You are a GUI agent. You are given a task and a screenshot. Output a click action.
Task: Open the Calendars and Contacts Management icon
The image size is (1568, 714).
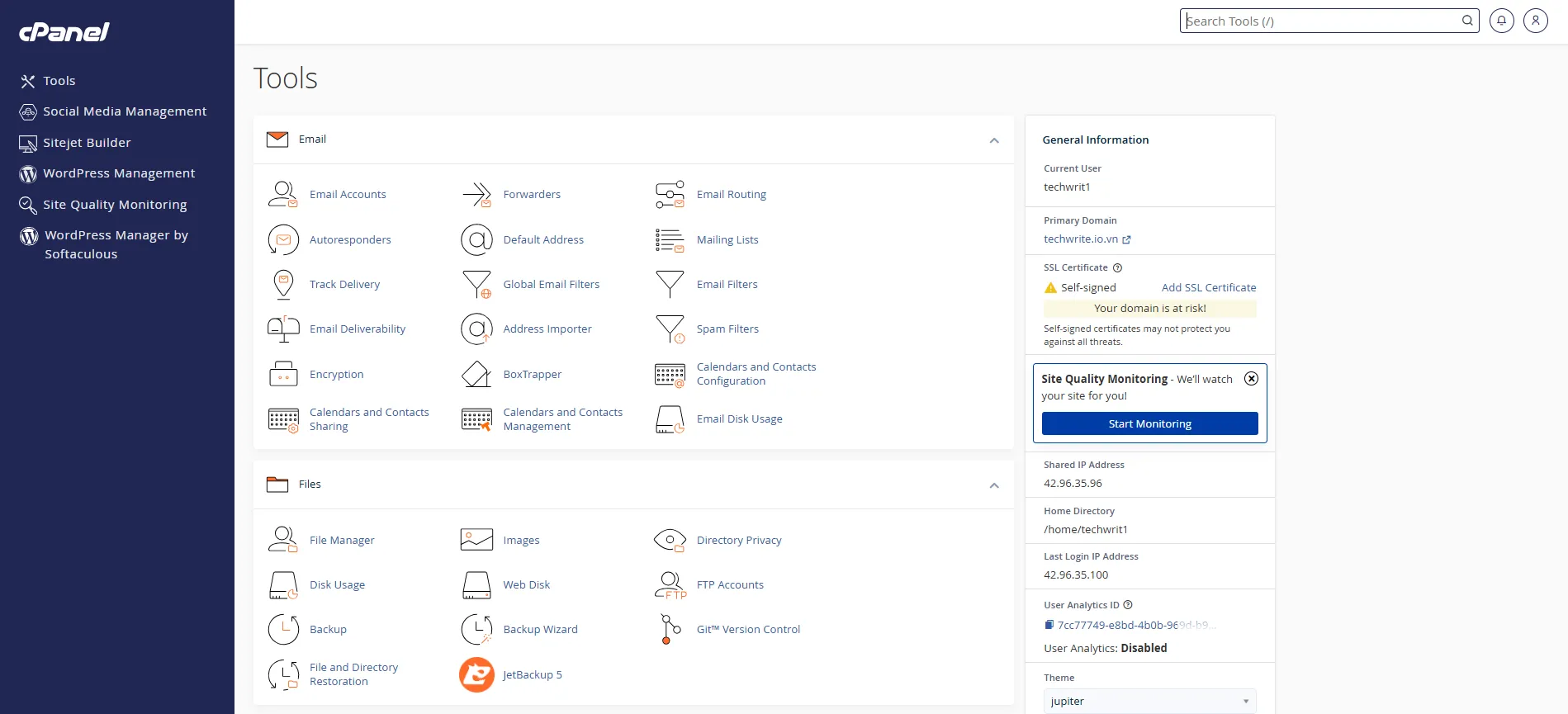(476, 419)
